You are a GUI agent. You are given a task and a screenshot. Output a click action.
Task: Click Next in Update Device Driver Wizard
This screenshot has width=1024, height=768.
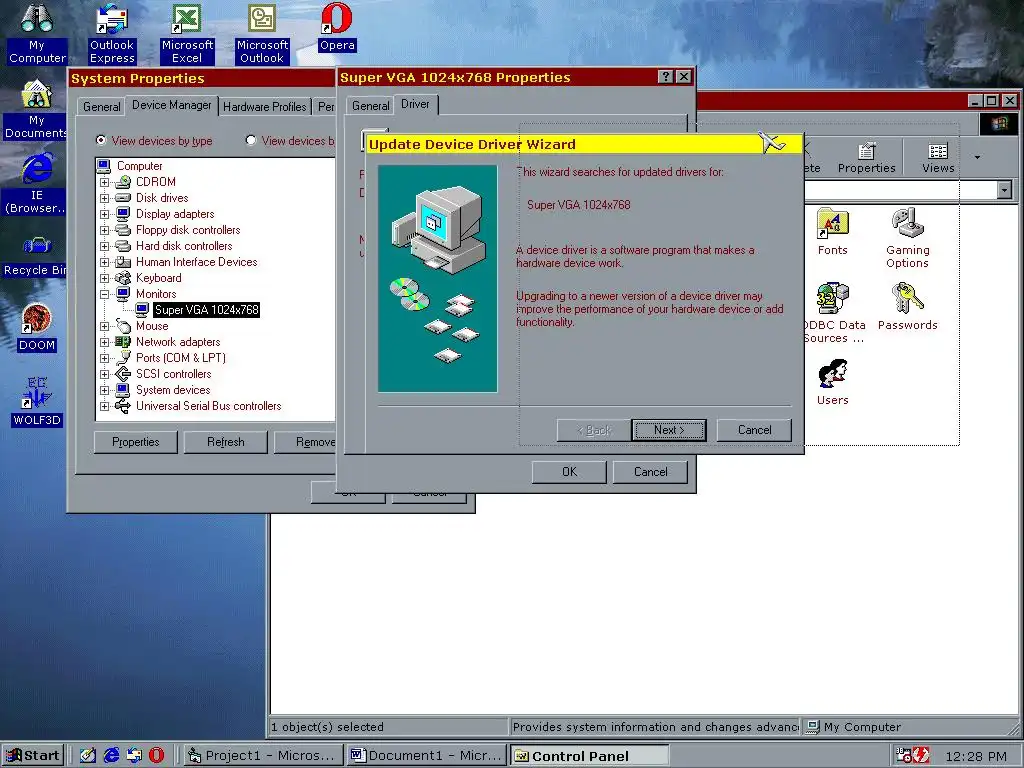669,430
